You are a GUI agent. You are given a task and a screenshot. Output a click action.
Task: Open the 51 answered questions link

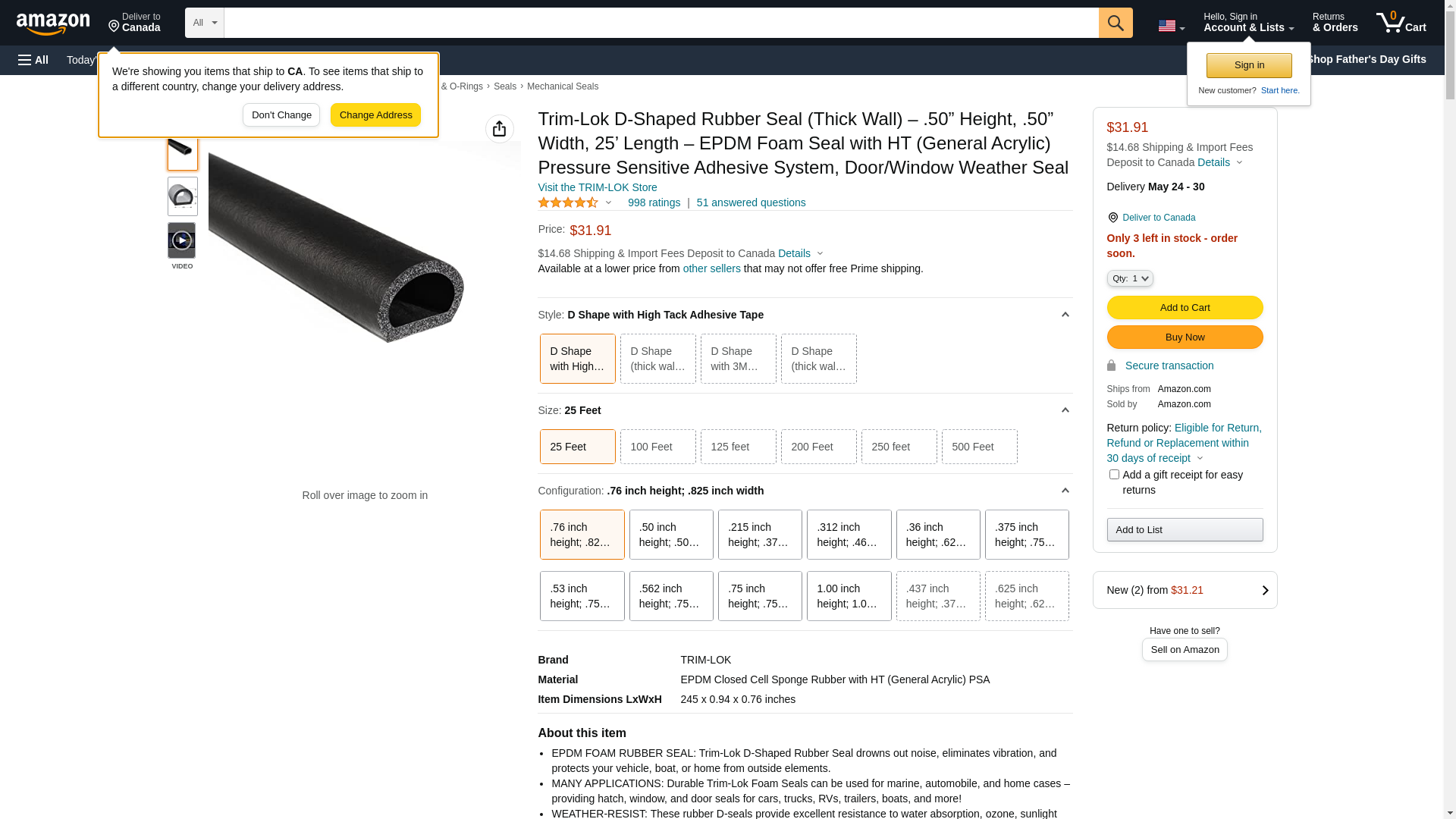751,202
